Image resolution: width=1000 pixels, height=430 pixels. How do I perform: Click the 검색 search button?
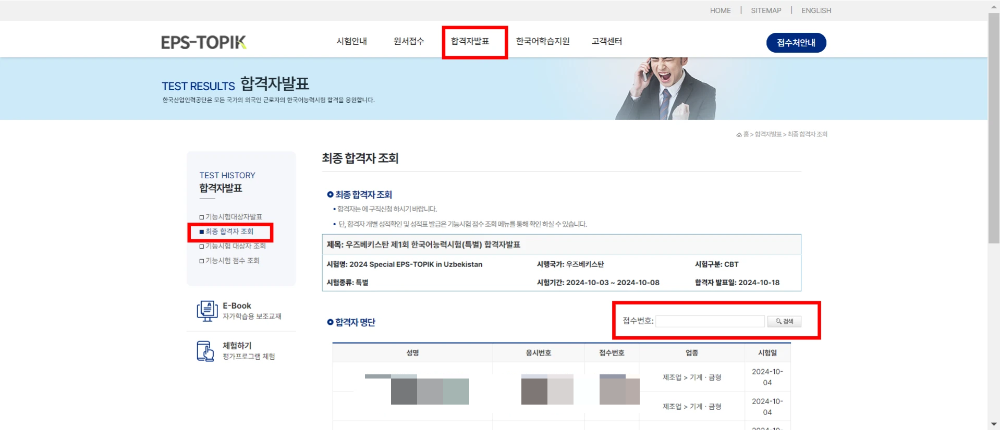coord(784,322)
